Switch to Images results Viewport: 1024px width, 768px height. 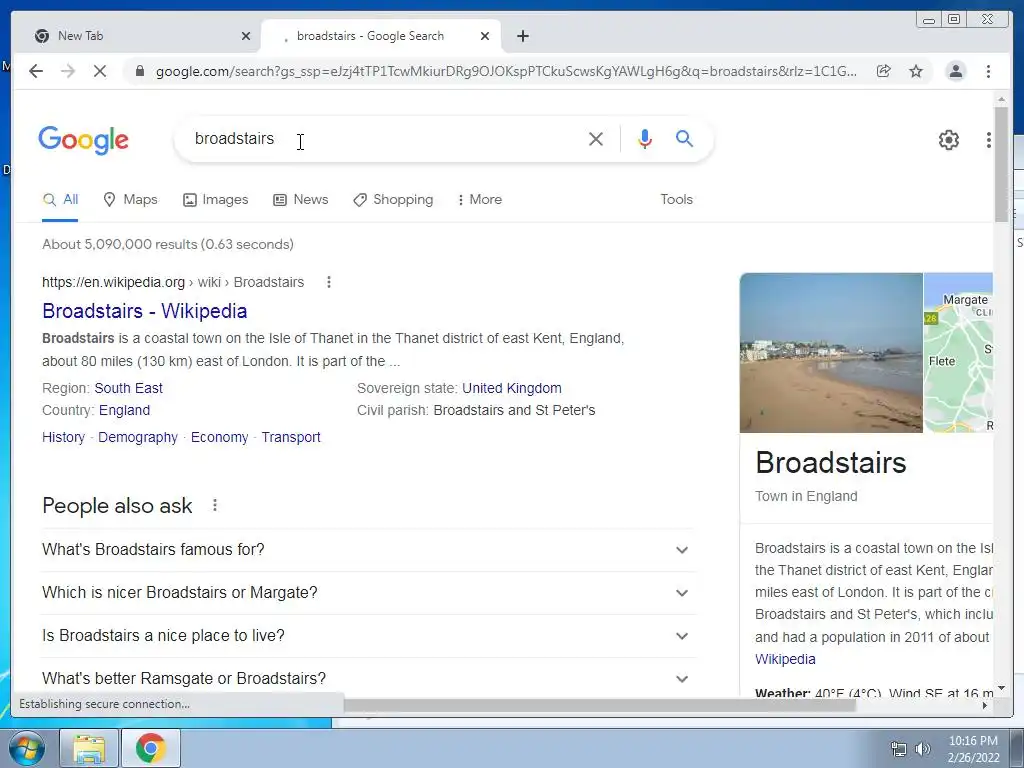tap(216, 200)
